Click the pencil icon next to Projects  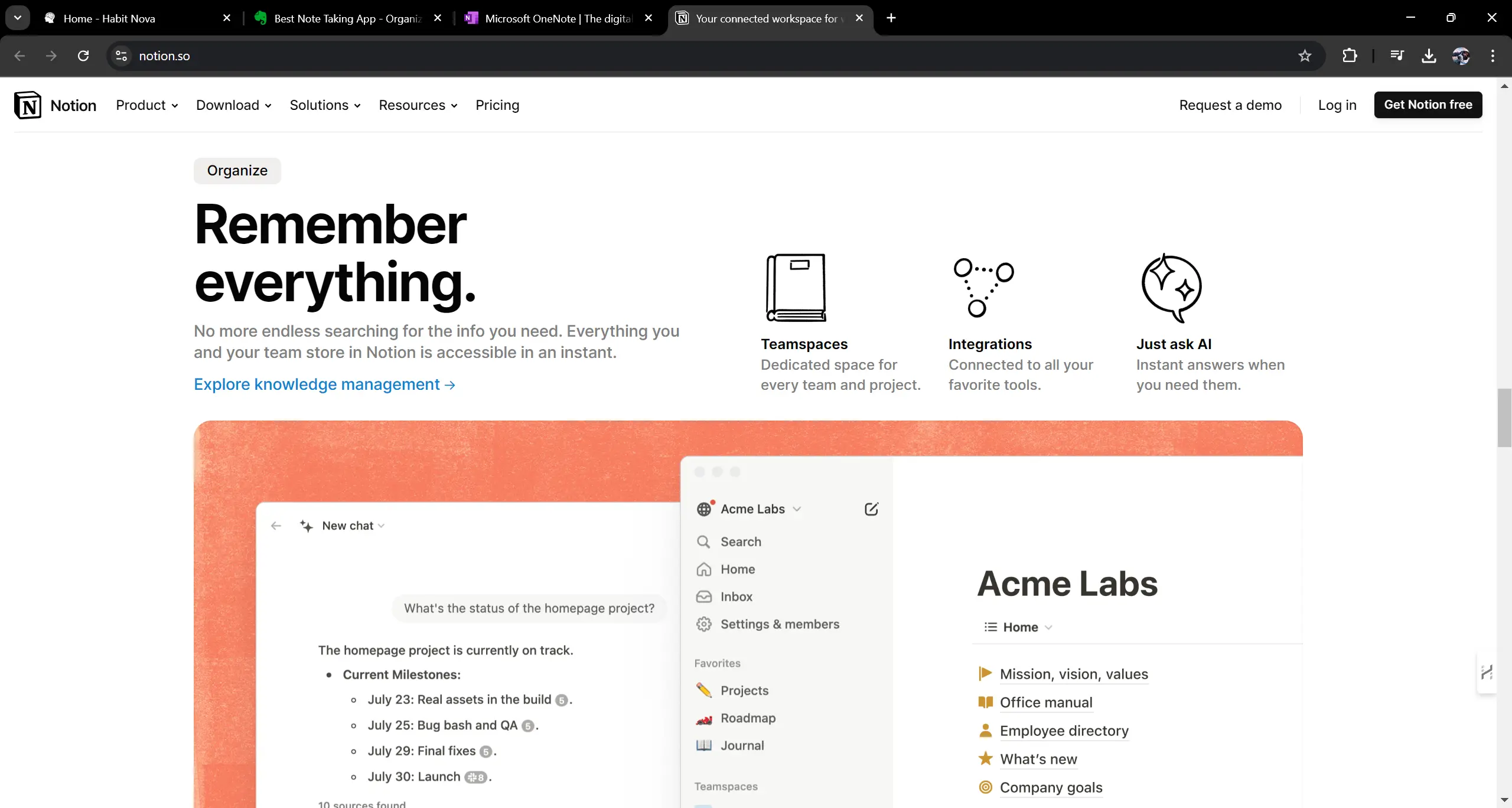(x=703, y=690)
